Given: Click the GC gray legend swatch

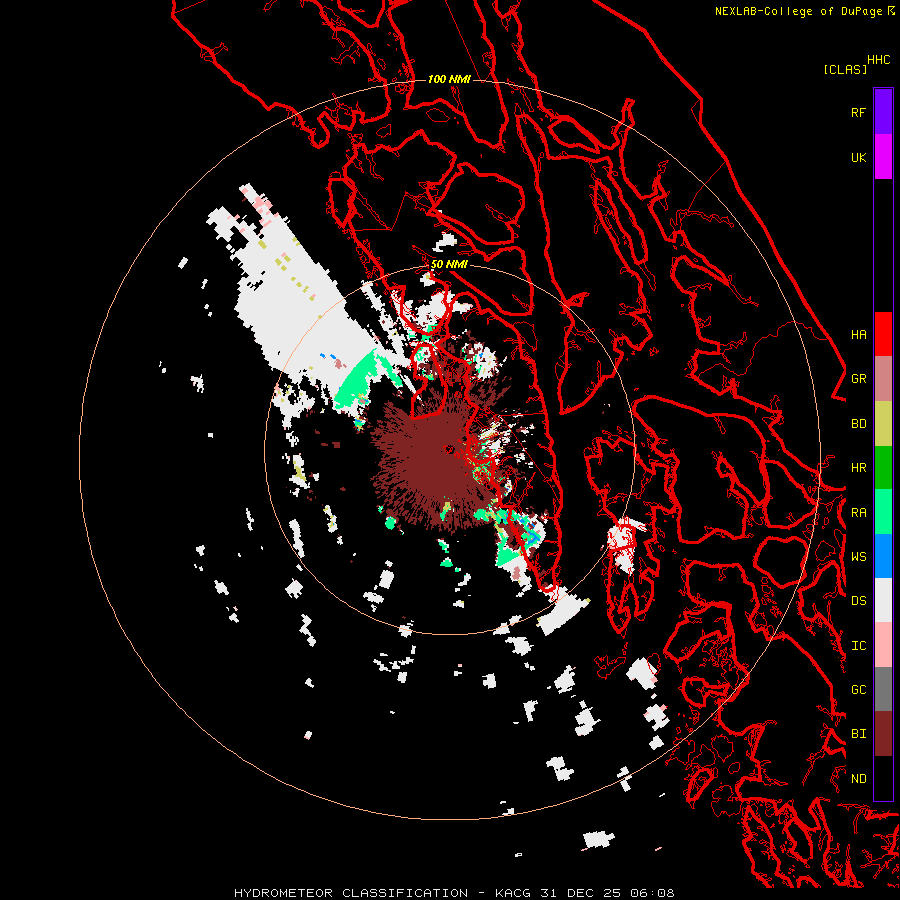Looking at the screenshot, I should (883, 689).
